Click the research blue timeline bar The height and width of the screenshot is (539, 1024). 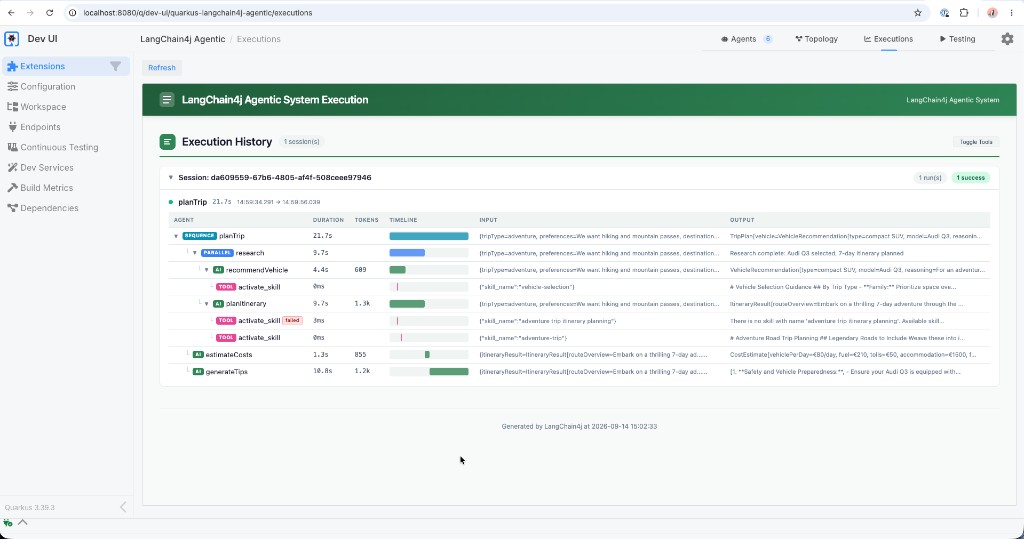[x=407, y=253]
